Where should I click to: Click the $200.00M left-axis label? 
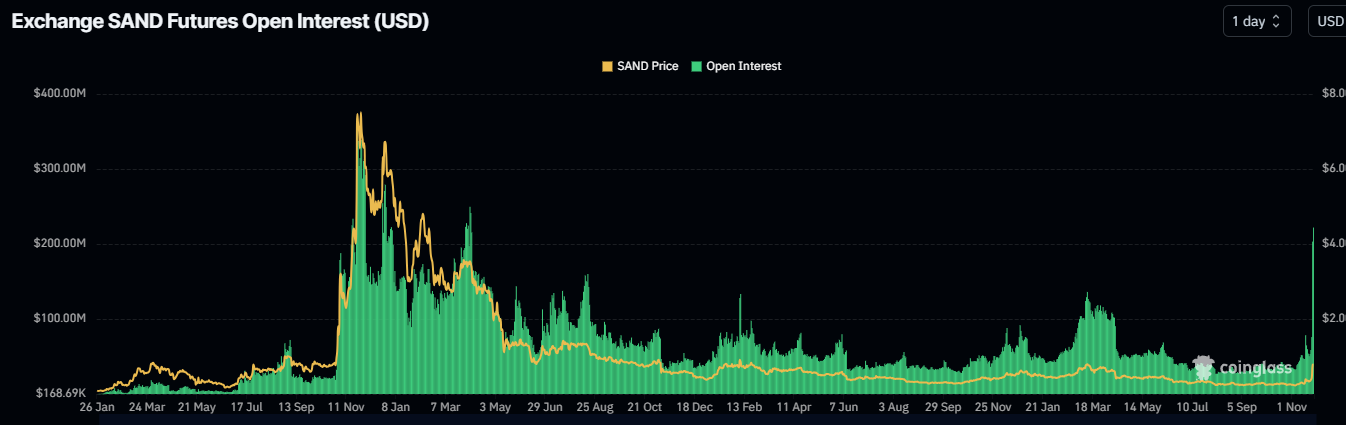point(60,244)
